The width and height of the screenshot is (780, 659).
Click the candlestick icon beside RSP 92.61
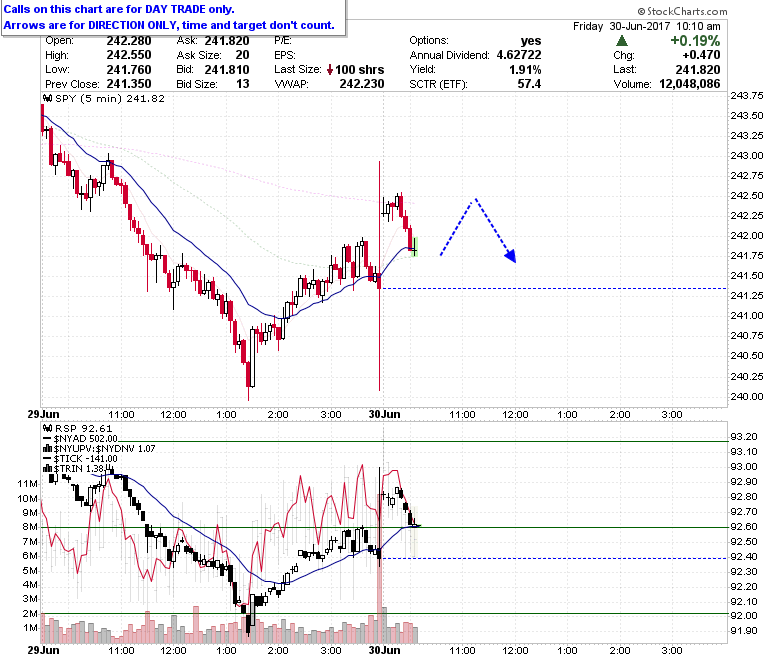(x=48, y=428)
